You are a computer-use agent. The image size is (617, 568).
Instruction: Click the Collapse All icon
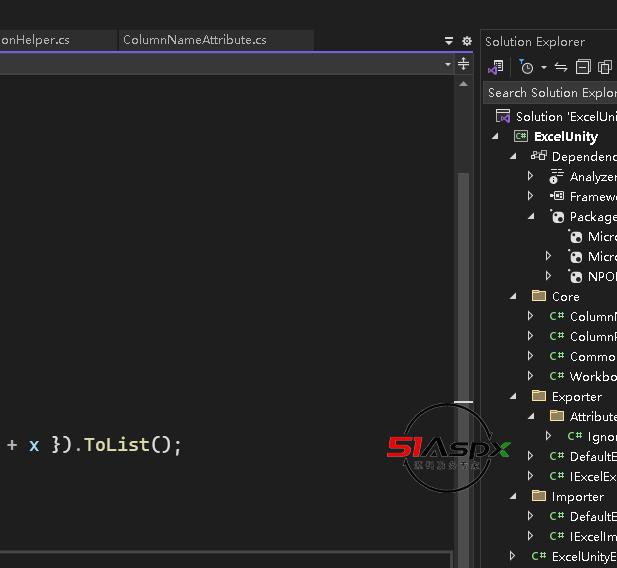(583, 67)
